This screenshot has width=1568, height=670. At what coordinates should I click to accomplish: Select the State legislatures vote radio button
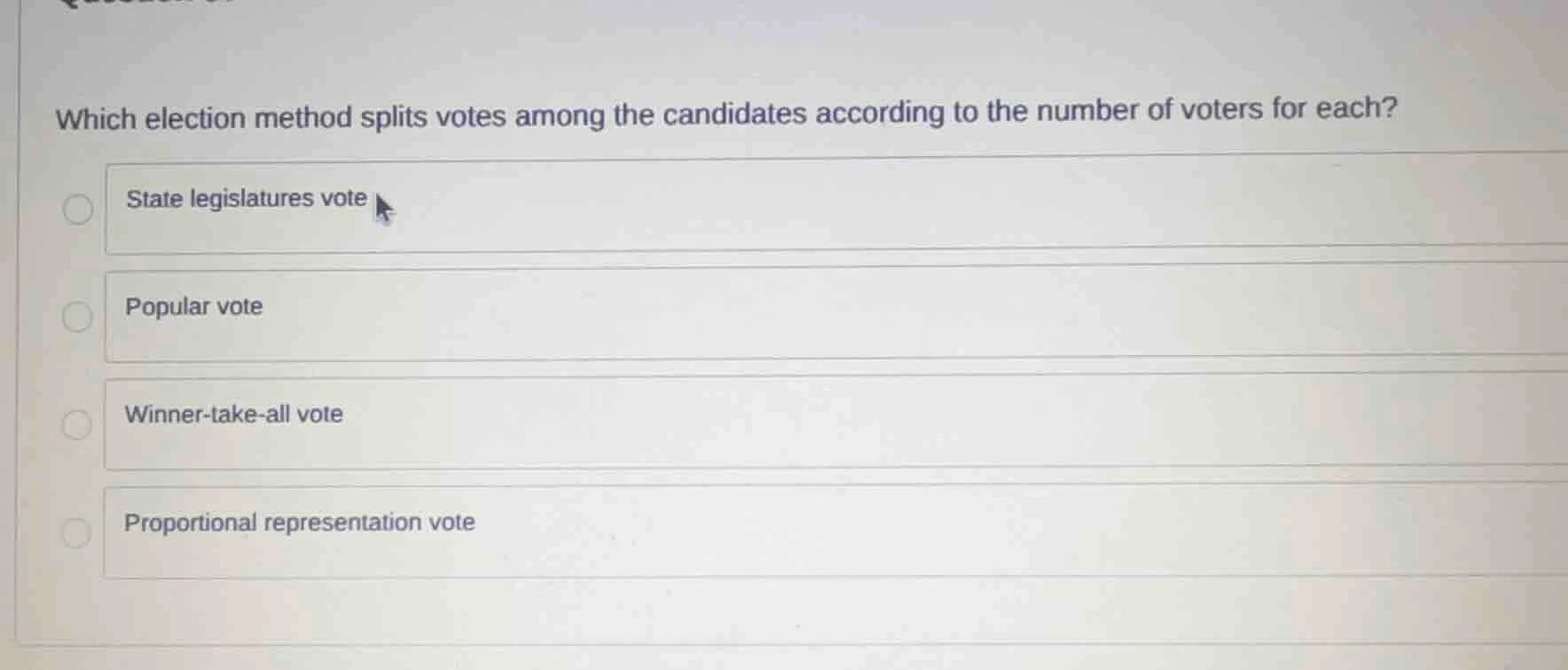(77, 208)
